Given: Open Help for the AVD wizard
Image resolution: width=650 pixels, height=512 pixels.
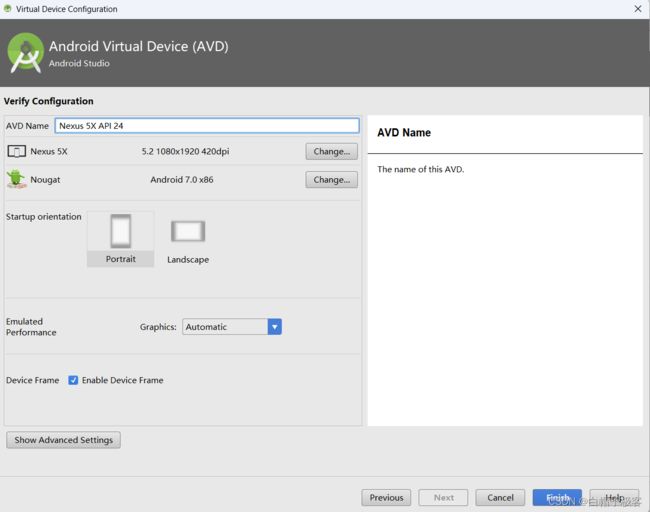Looking at the screenshot, I should (x=614, y=497).
